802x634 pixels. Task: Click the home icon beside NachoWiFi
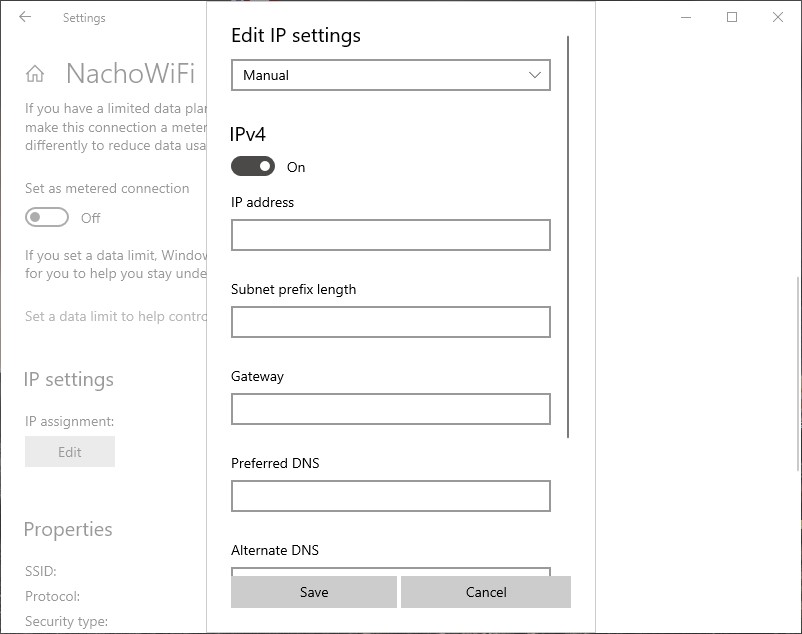pos(33,73)
